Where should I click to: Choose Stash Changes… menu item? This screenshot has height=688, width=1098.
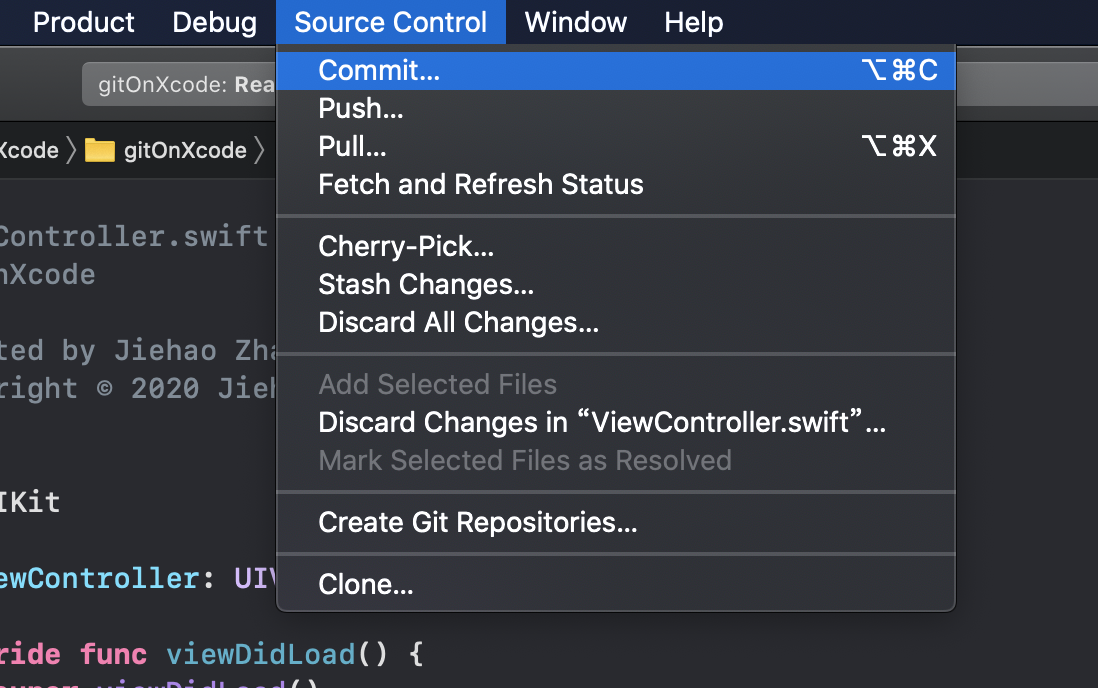coord(426,284)
